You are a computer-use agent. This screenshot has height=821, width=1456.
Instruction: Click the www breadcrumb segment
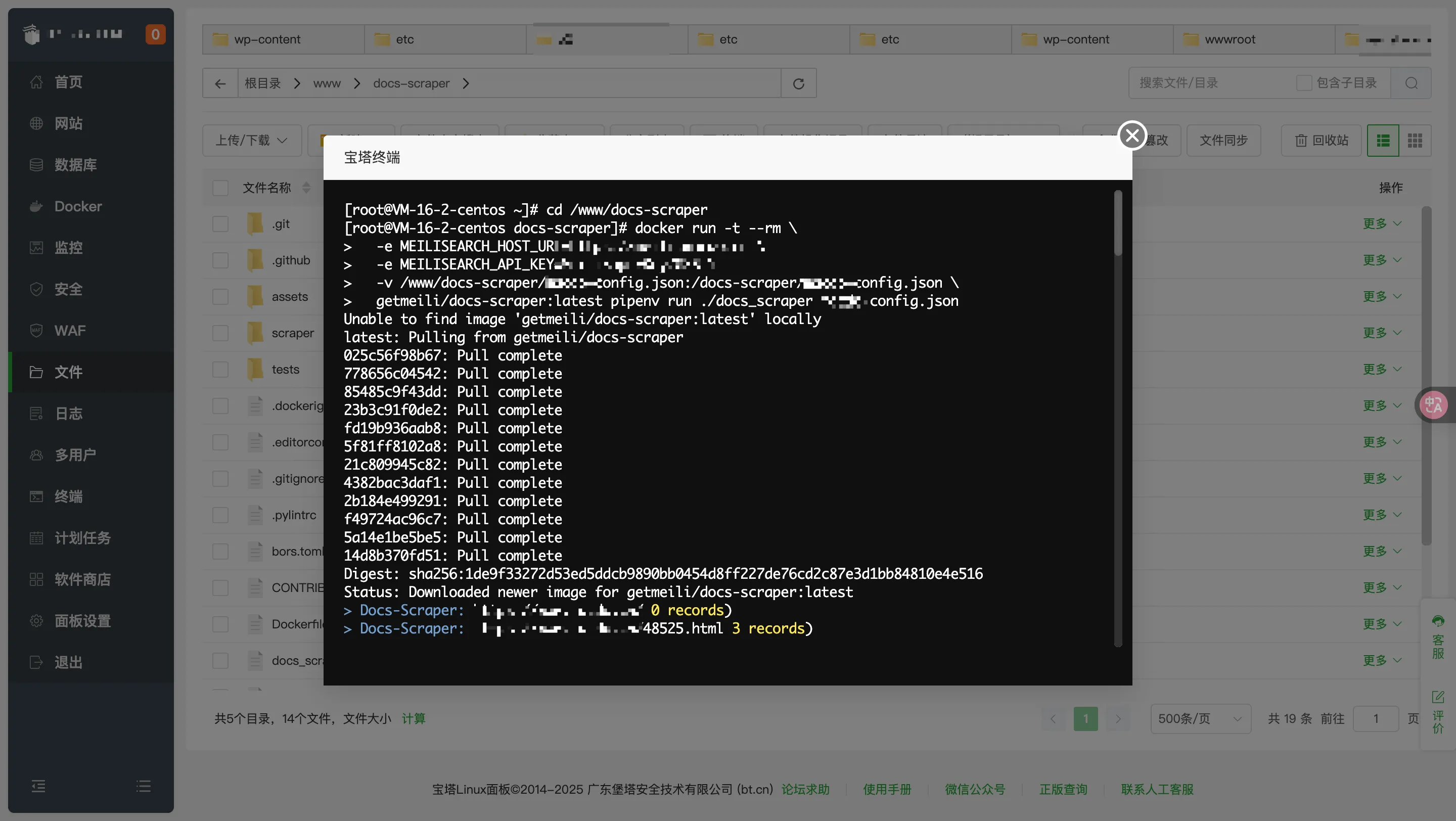coord(327,83)
